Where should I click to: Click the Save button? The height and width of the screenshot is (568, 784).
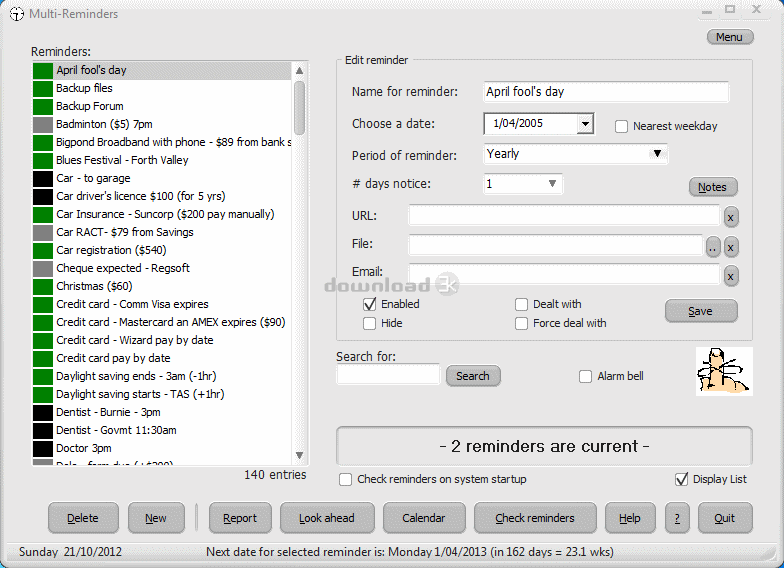coord(700,311)
